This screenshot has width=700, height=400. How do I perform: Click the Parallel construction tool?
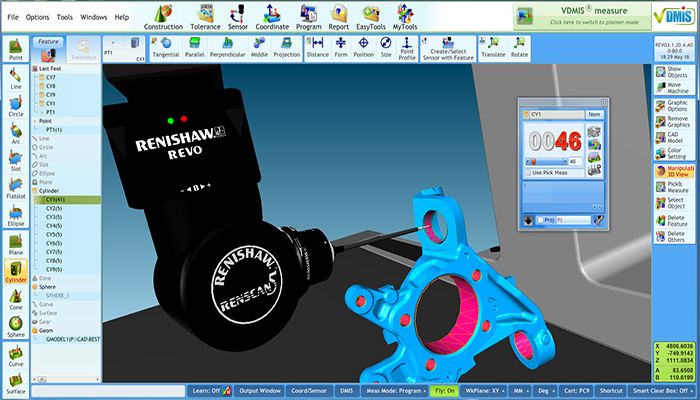point(195,48)
